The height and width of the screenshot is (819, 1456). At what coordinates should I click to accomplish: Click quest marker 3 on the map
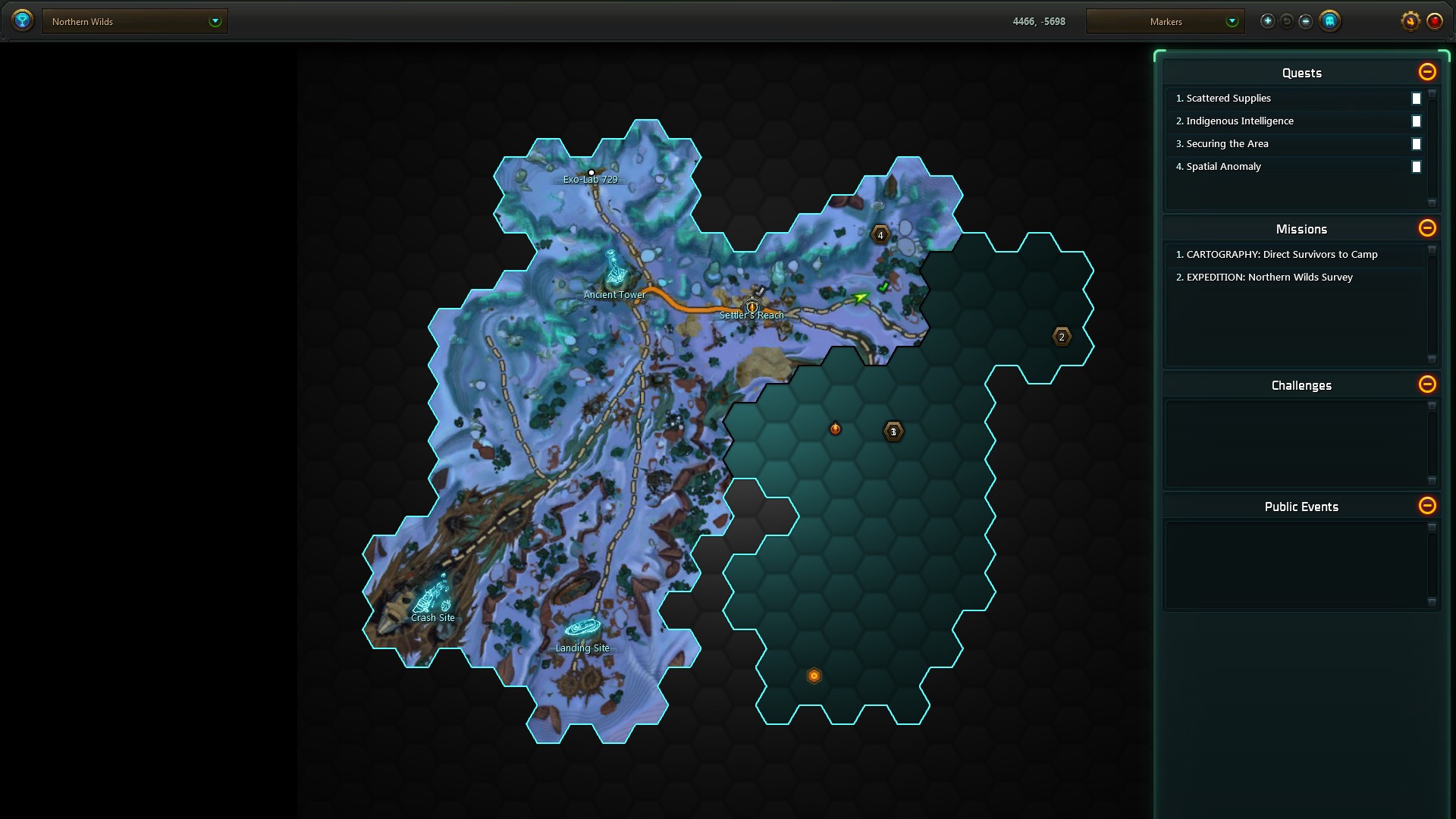click(893, 431)
